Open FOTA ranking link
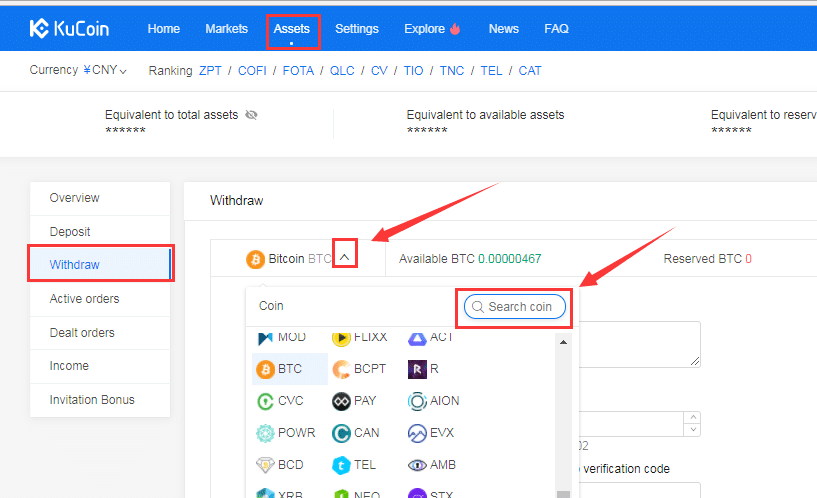The height and width of the screenshot is (498, 817). click(x=298, y=71)
